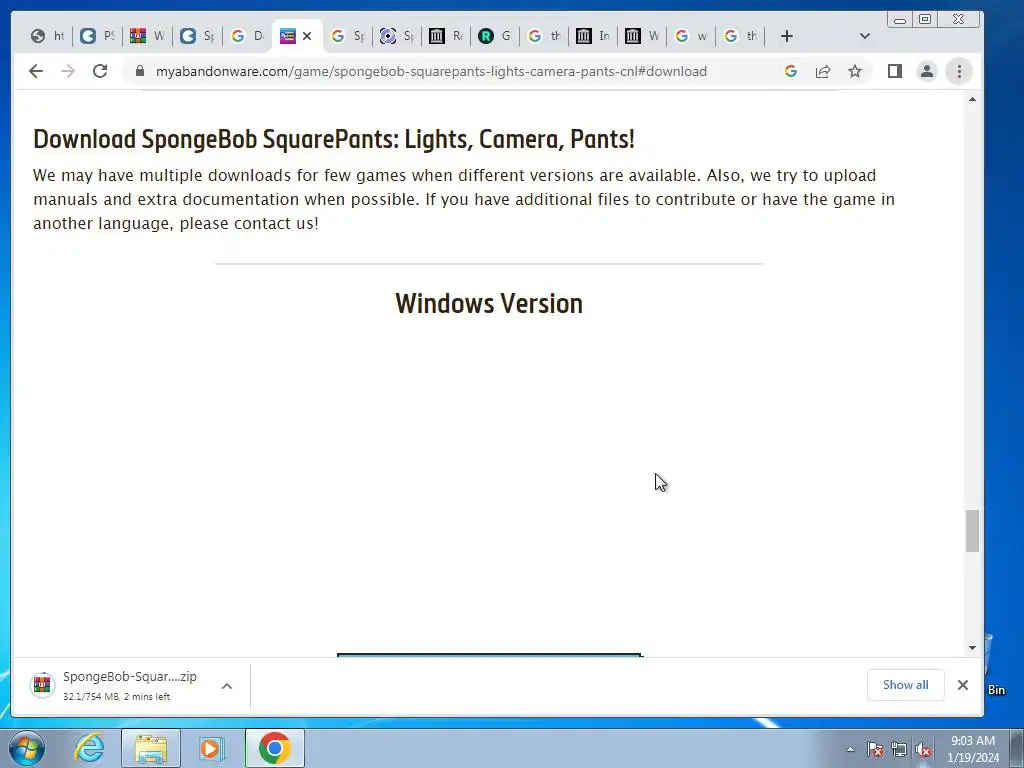
Task: Click the muted volume tray icon
Action: 923,749
